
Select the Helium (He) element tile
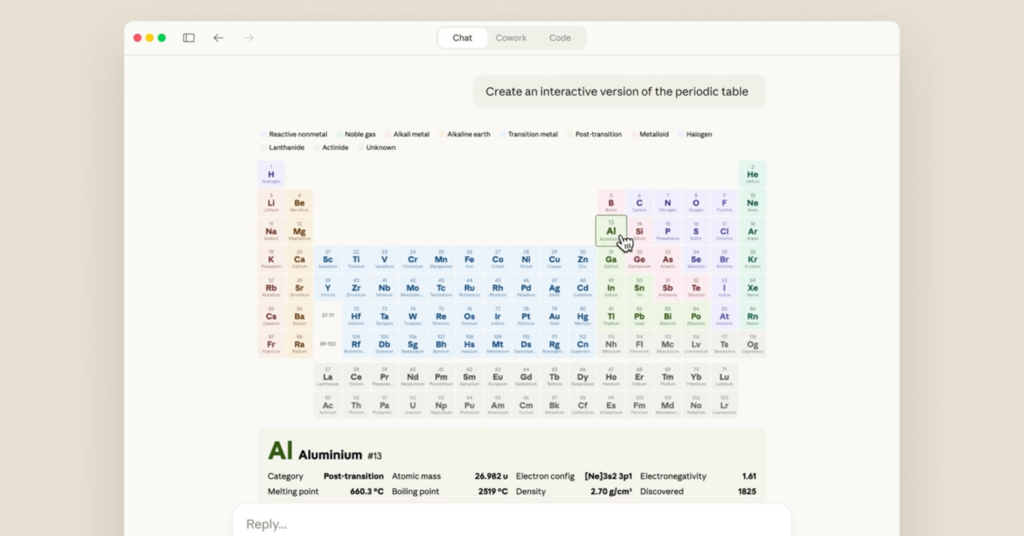tap(752, 174)
